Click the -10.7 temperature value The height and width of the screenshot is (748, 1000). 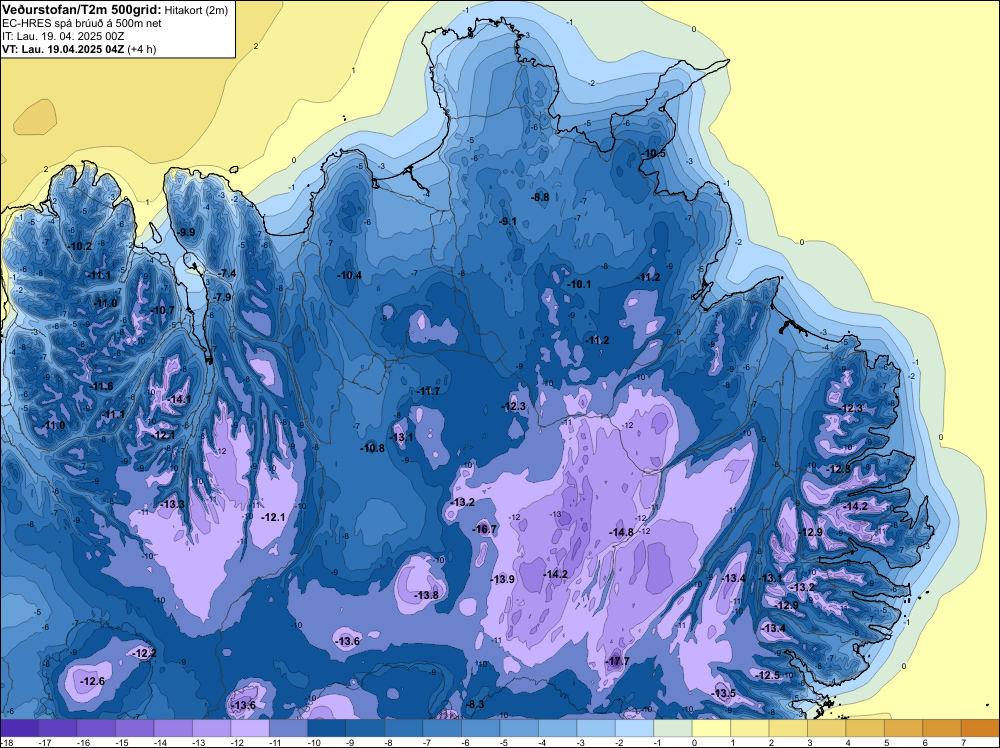(x=162, y=311)
